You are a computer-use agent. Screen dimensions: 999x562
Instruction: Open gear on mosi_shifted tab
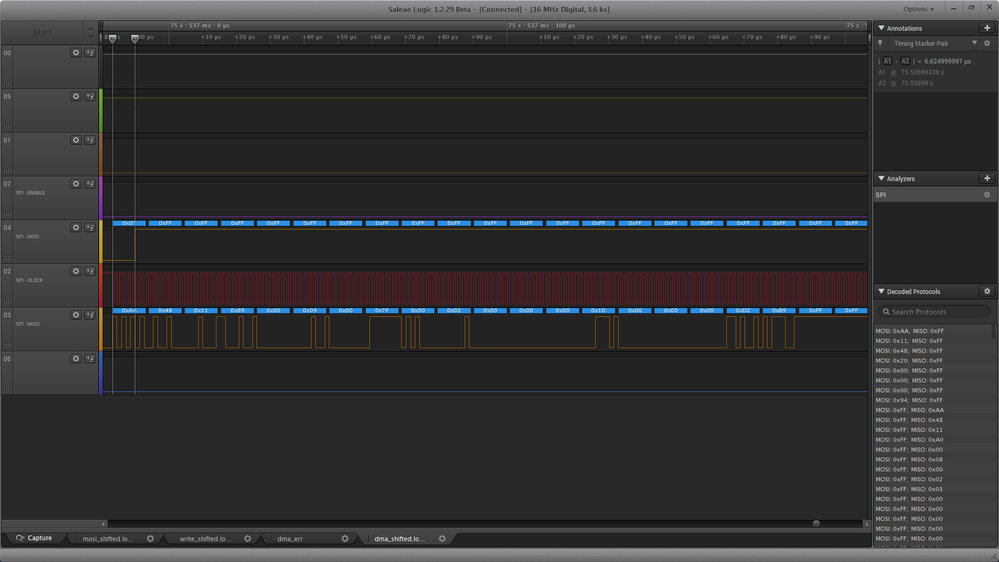tap(150, 538)
